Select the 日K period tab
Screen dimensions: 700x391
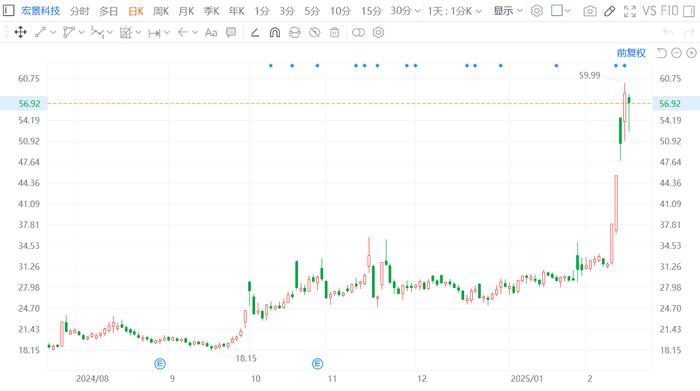(x=135, y=11)
